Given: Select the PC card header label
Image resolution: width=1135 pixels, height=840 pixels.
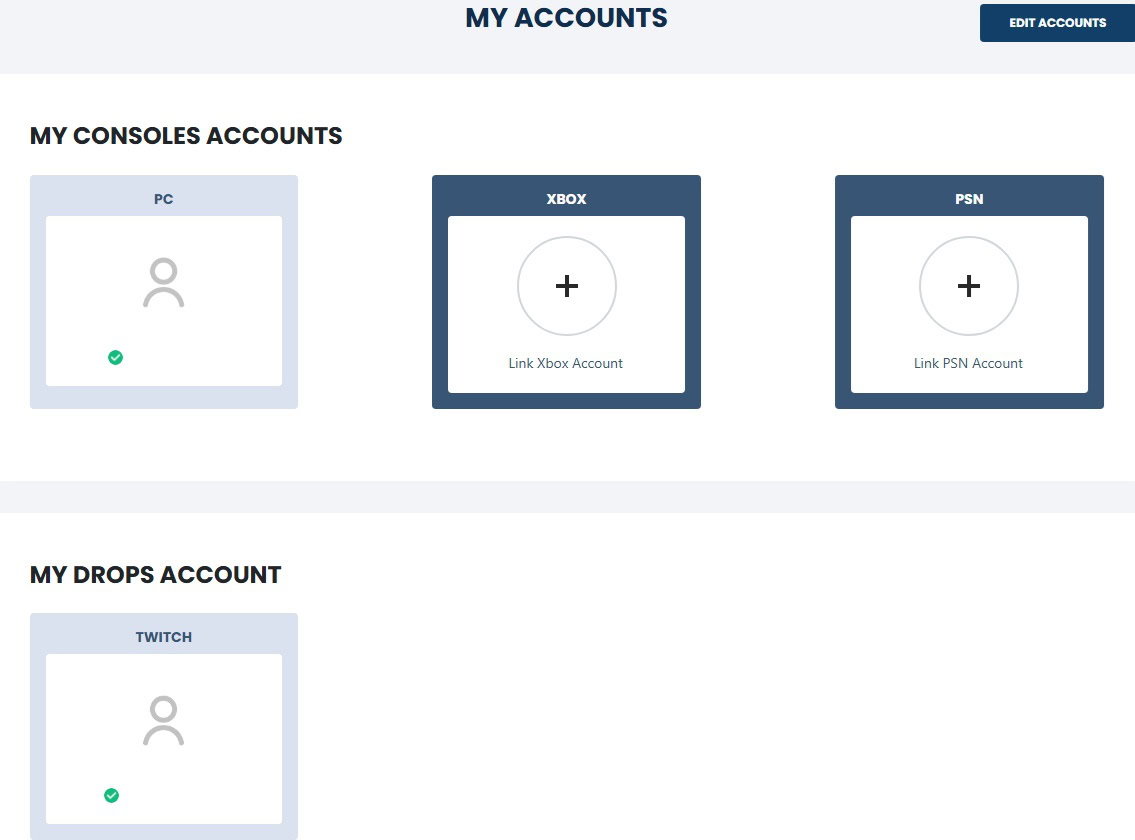Looking at the screenshot, I should pos(164,199).
